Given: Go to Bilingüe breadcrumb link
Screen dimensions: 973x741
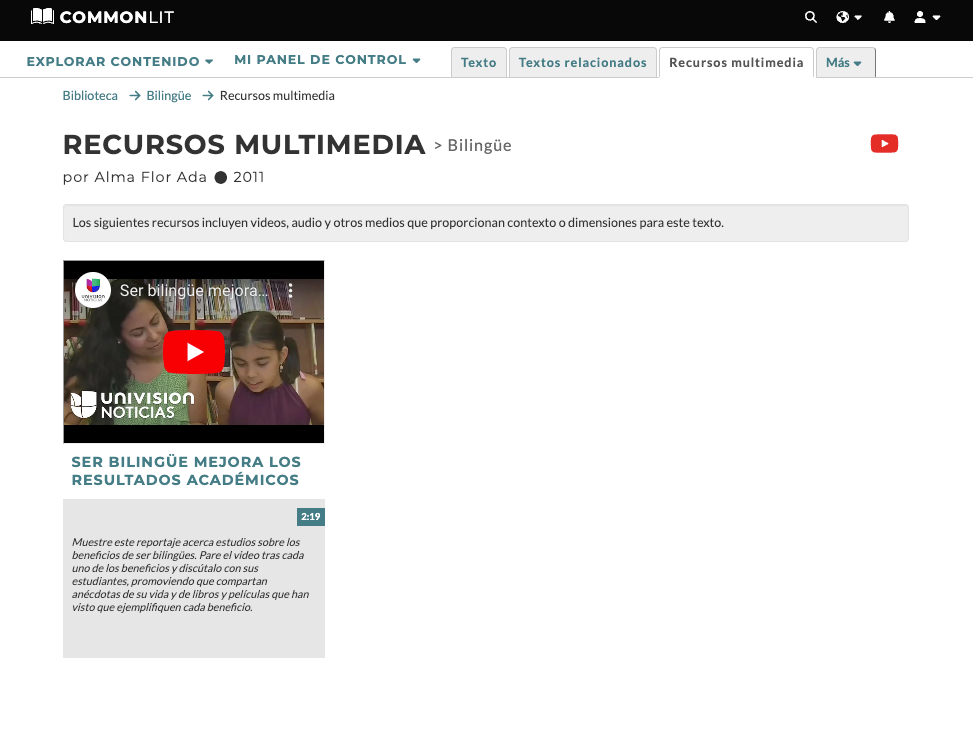Looking at the screenshot, I should (x=169, y=96).
